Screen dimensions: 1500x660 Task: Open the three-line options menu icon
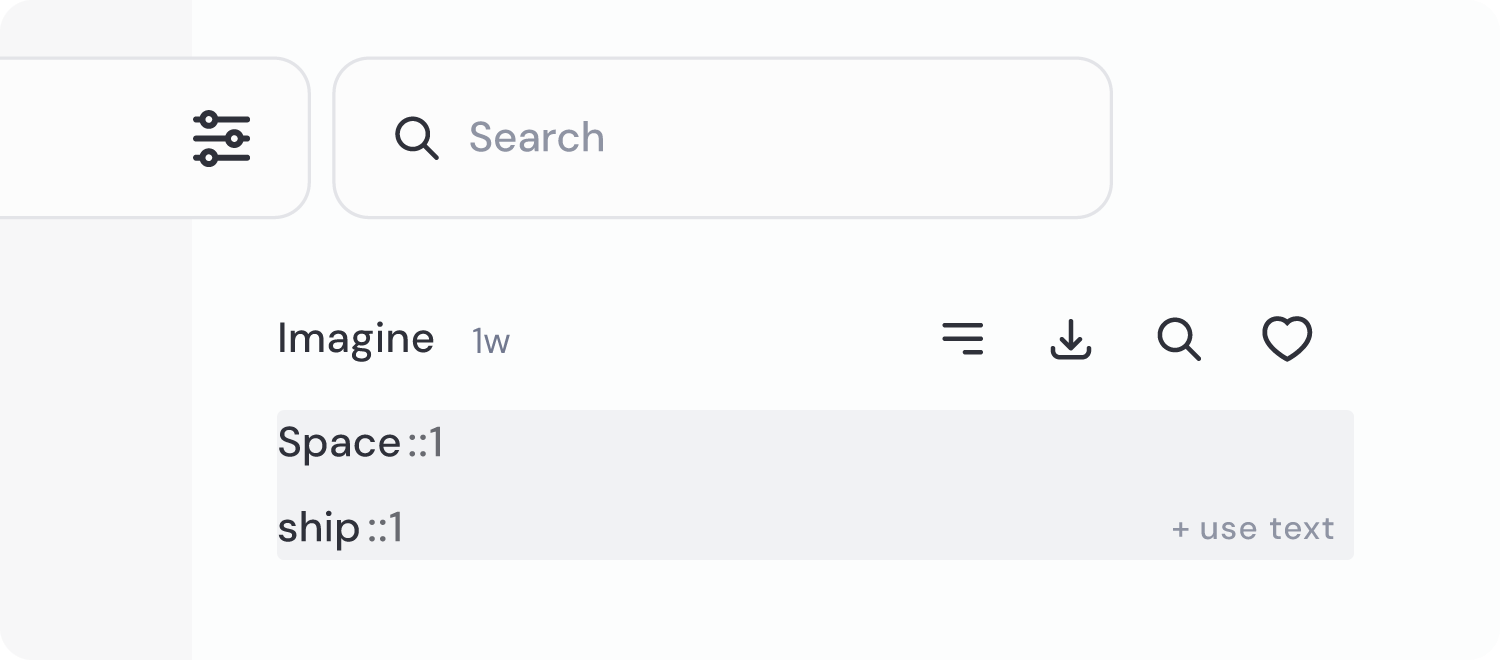click(x=963, y=339)
